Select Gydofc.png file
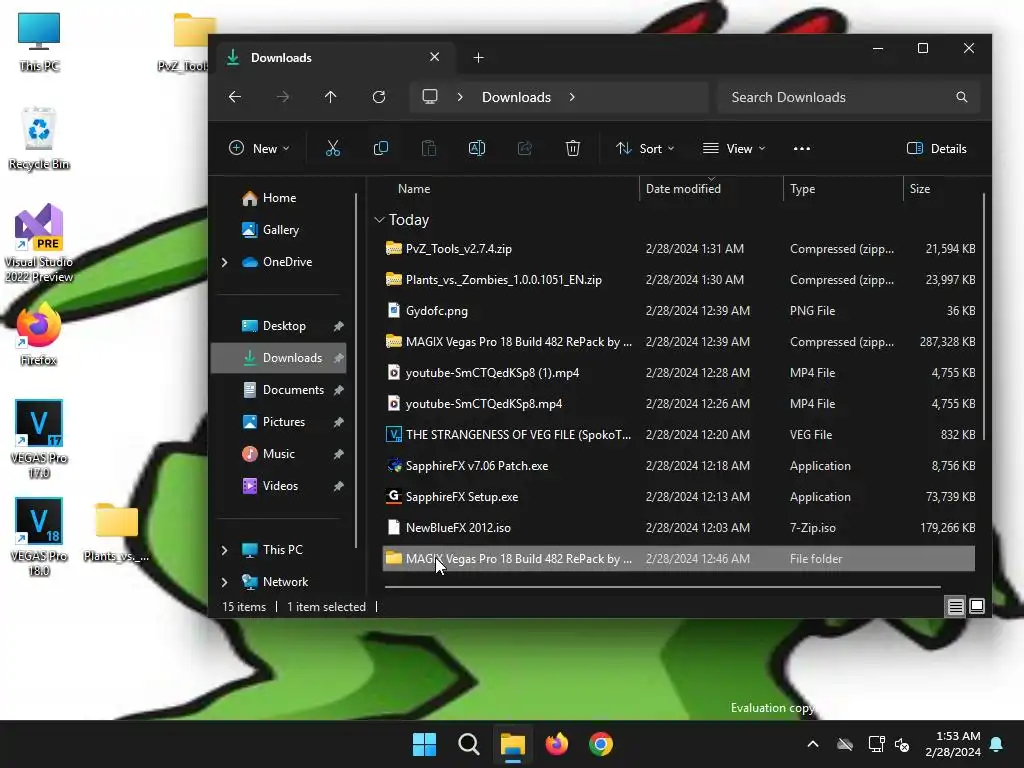 coord(679,311)
